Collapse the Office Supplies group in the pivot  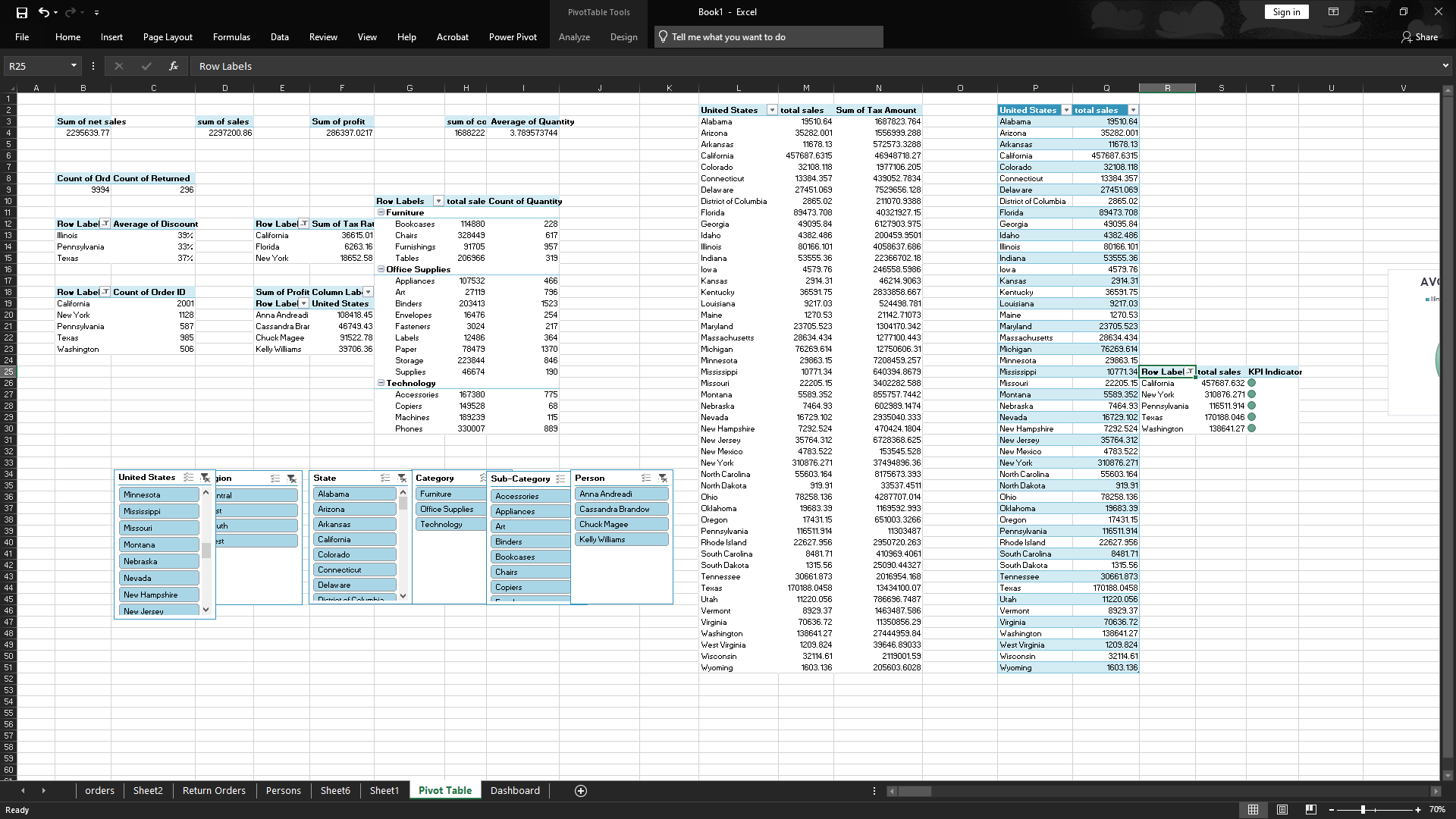click(379, 269)
